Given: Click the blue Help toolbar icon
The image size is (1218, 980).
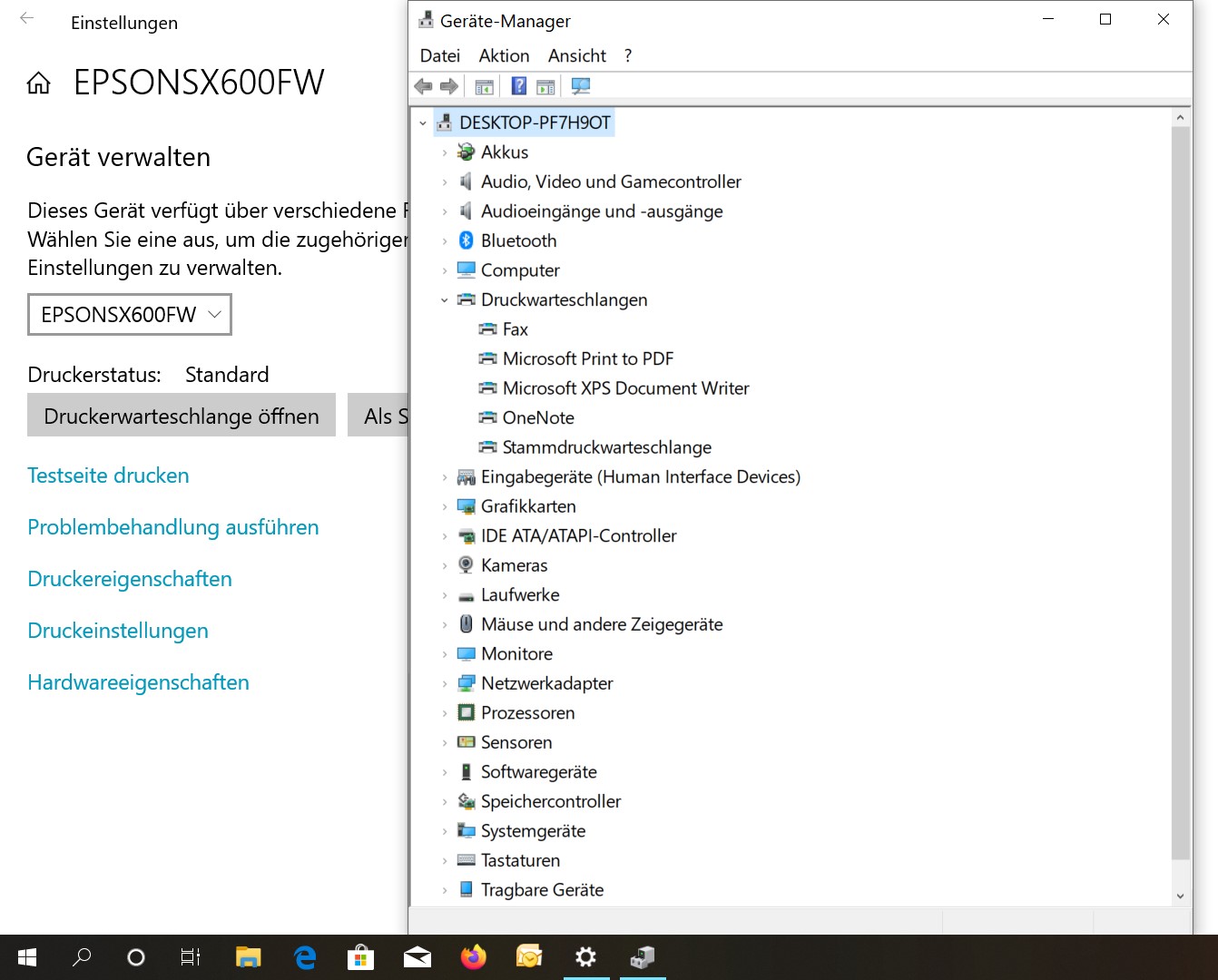Looking at the screenshot, I should point(518,86).
